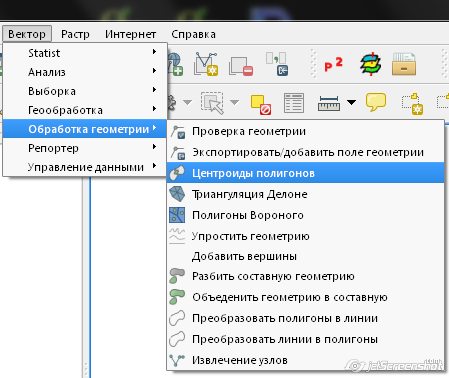Click the layer overview icon beside remove layer
The width and height of the screenshot is (449, 378).
pos(277,64)
